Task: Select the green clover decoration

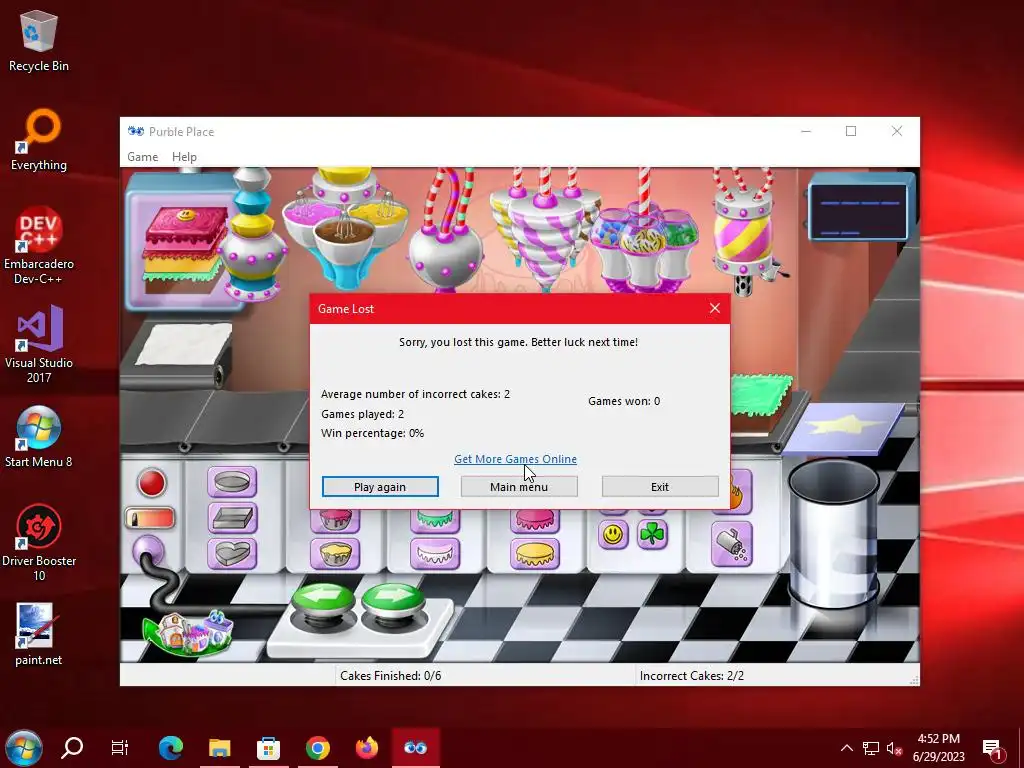Action: [x=652, y=535]
